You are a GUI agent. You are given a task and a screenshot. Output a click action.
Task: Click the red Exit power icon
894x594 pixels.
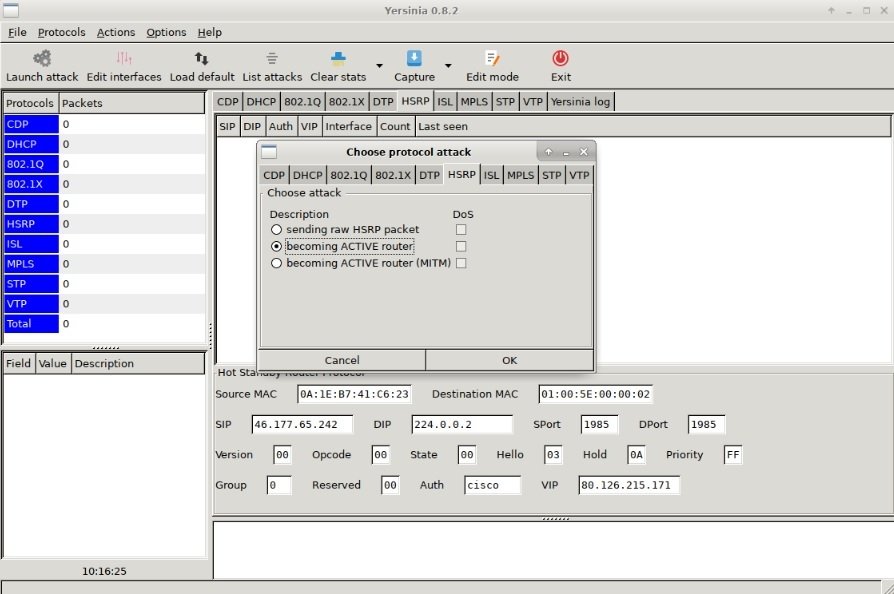coord(560,58)
